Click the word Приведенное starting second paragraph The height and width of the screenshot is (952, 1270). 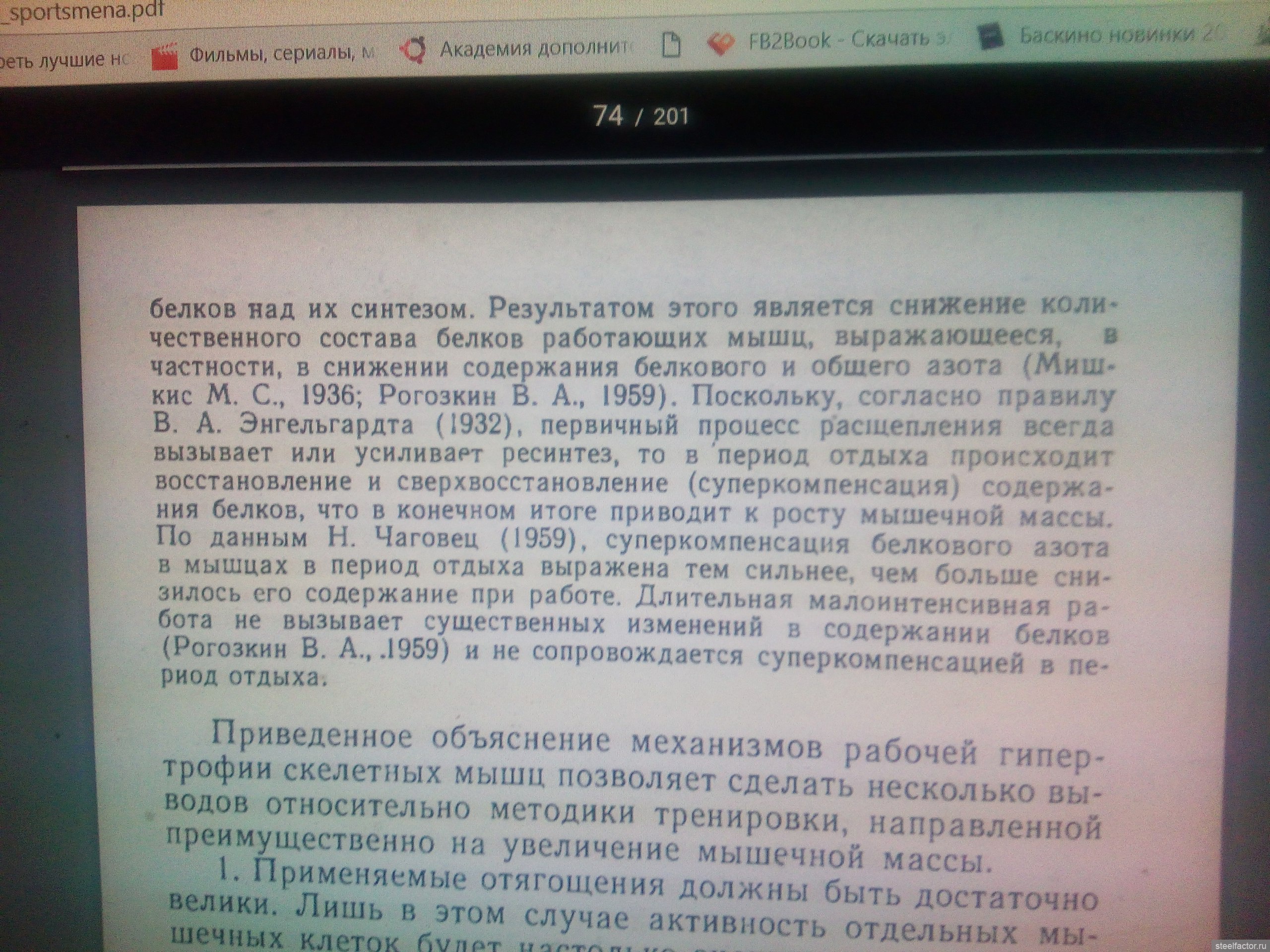[x=313, y=736]
